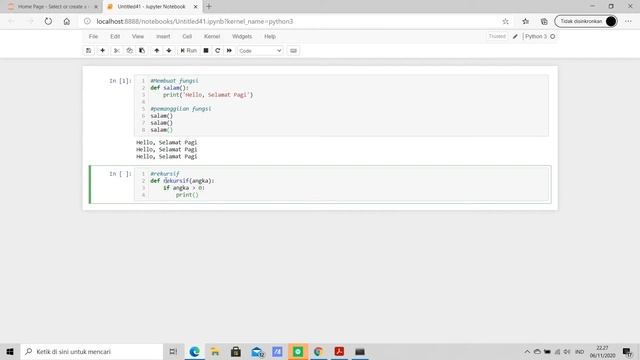The height and width of the screenshot is (360, 640).
Task: Open the Kernel menu
Action: click(x=212, y=36)
